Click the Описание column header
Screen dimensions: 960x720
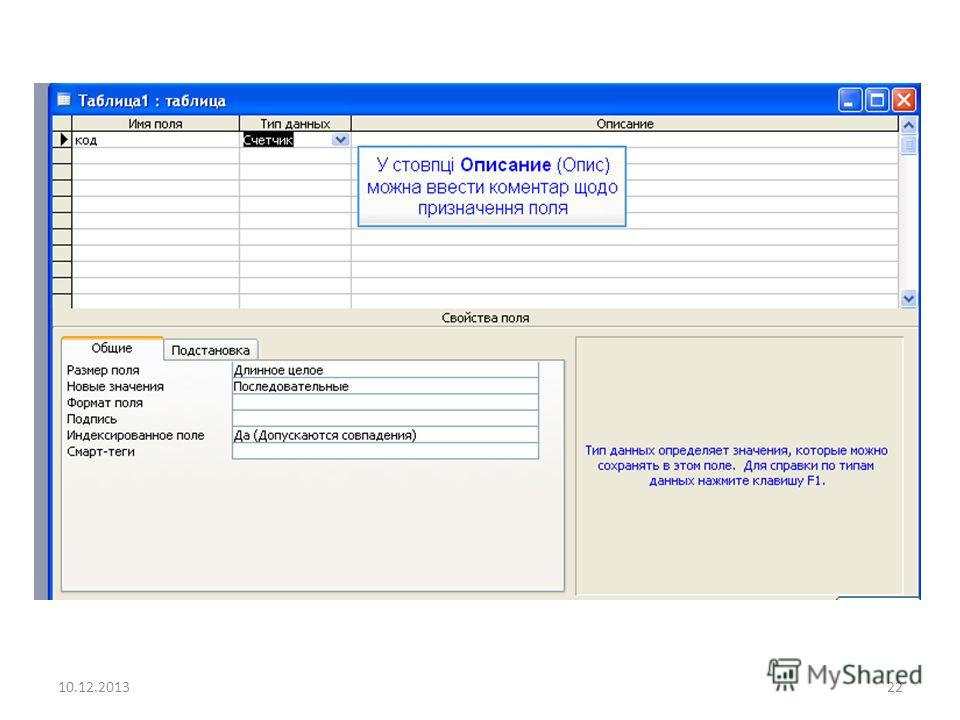point(625,124)
